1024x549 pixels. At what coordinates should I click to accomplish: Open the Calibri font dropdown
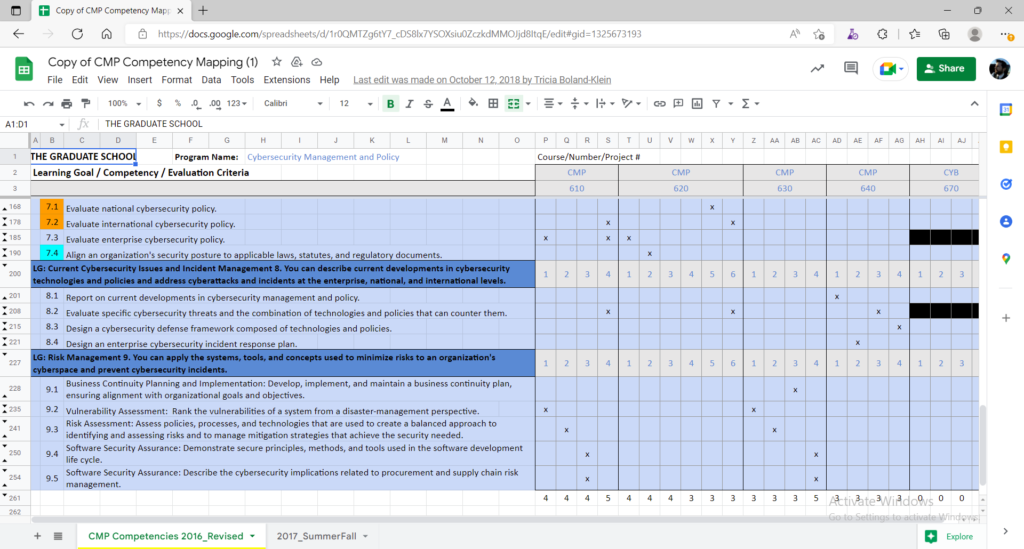point(290,103)
